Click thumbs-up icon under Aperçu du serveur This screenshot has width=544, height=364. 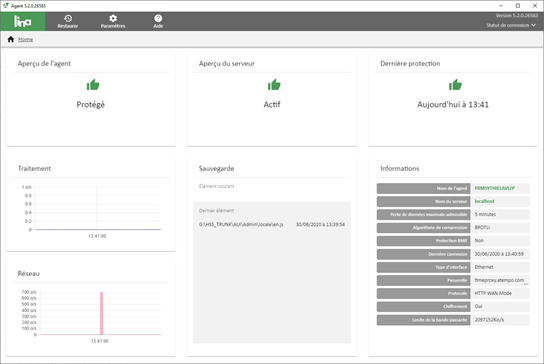[274, 85]
